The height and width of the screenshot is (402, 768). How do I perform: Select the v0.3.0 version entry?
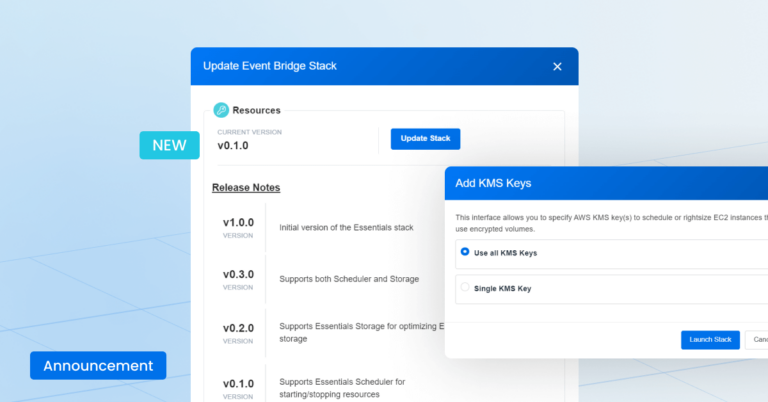238,278
